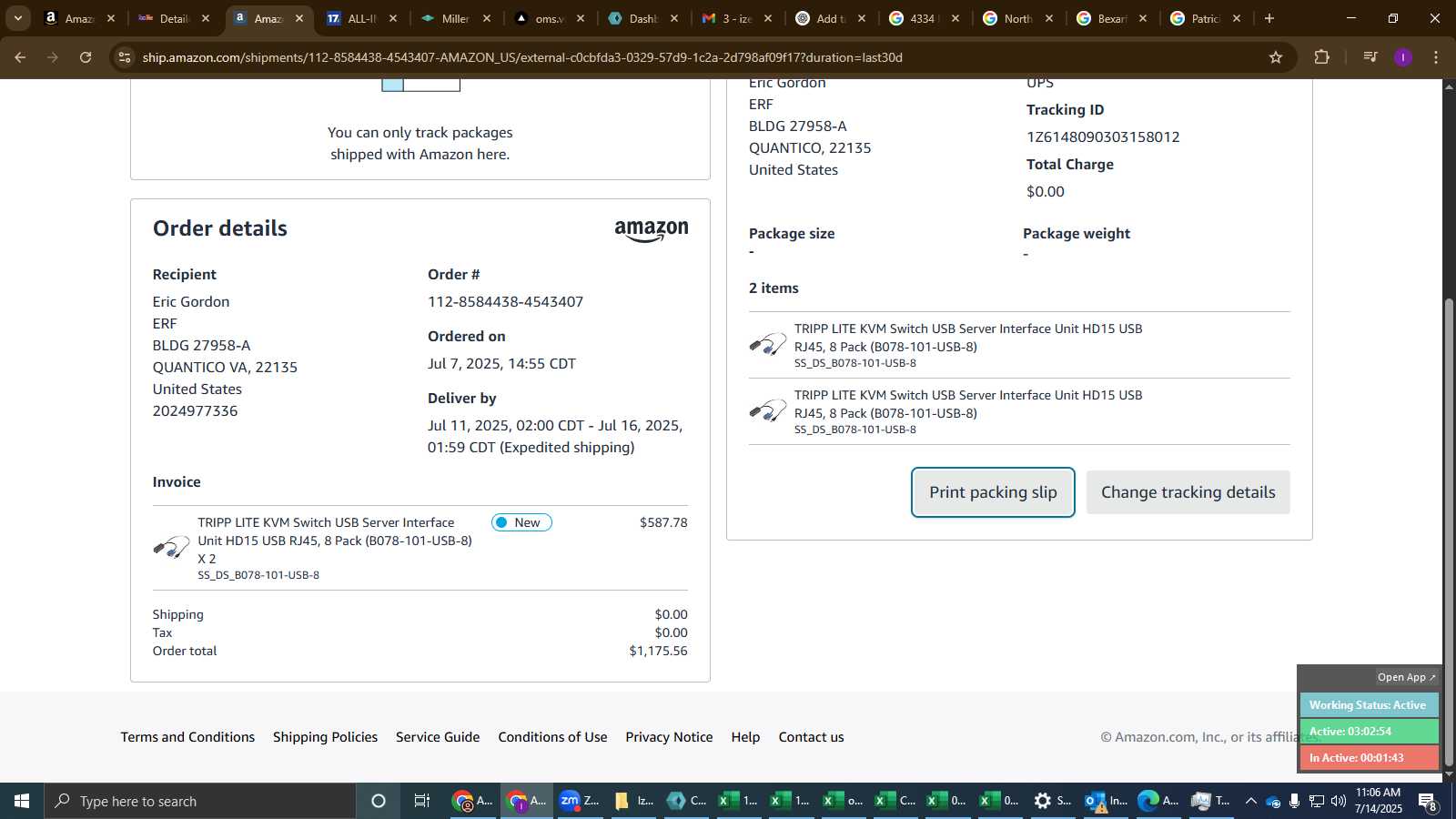
Task: Close the first Amazon tab
Action: pyautogui.click(x=111, y=18)
